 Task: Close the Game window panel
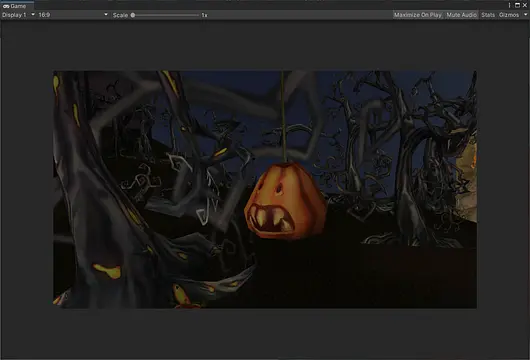click(x=525, y=5)
